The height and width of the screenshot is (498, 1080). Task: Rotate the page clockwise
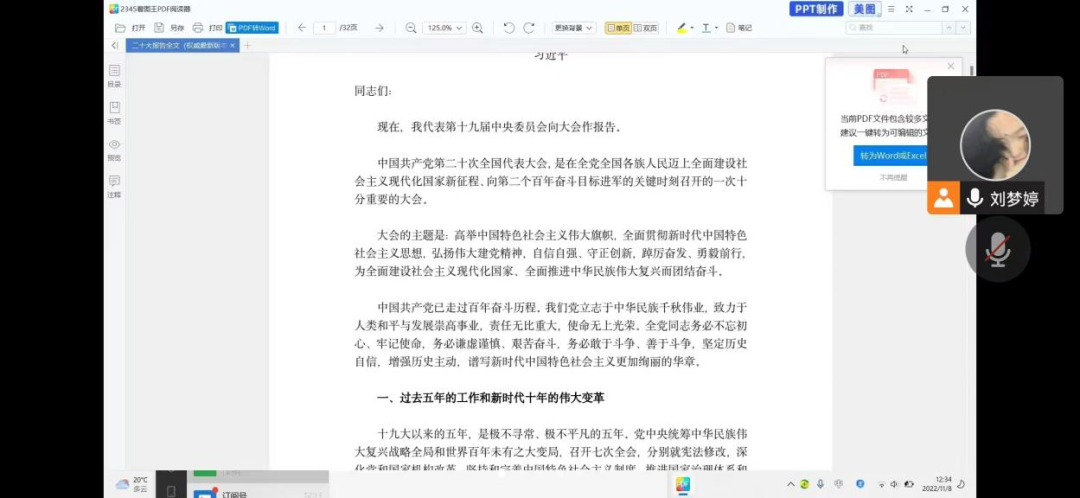point(529,28)
